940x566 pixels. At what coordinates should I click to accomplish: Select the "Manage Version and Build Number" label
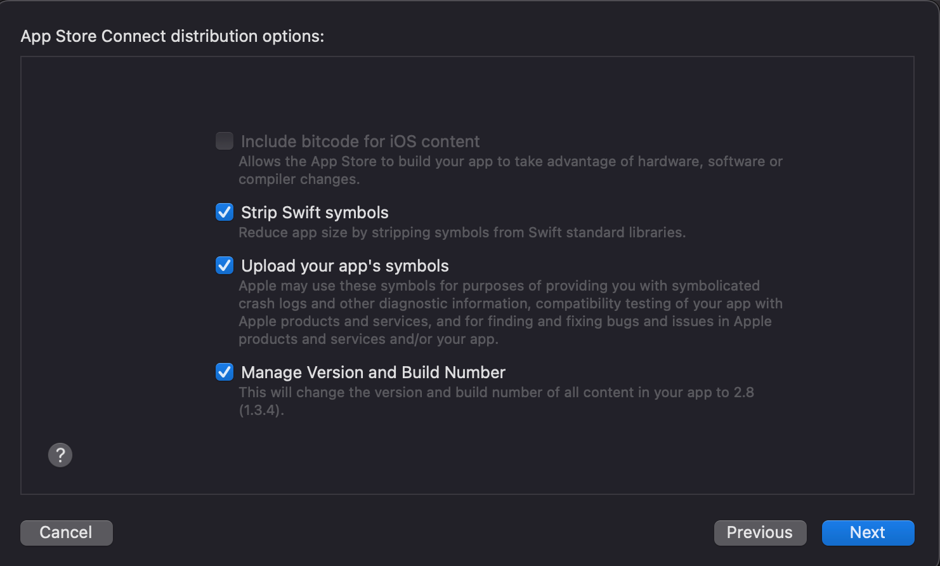coord(373,372)
